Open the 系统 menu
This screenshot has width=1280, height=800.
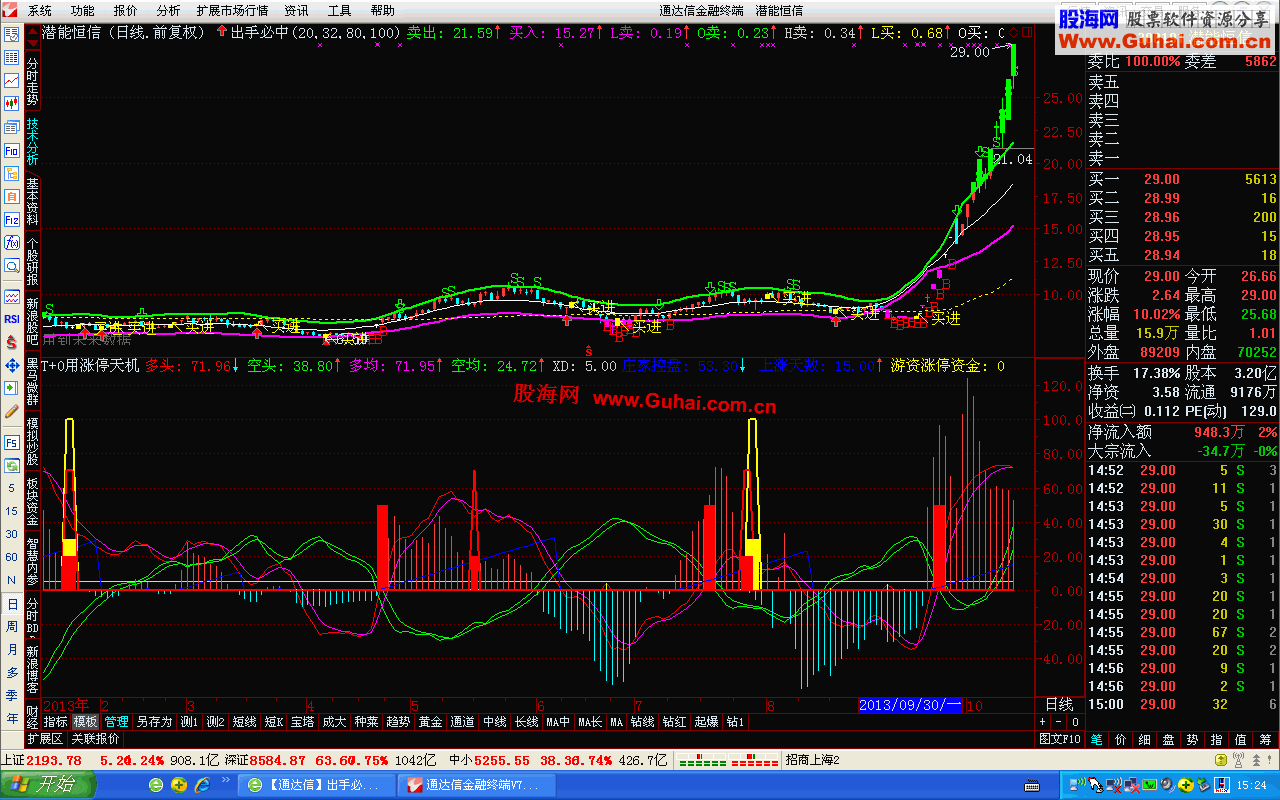(40, 10)
